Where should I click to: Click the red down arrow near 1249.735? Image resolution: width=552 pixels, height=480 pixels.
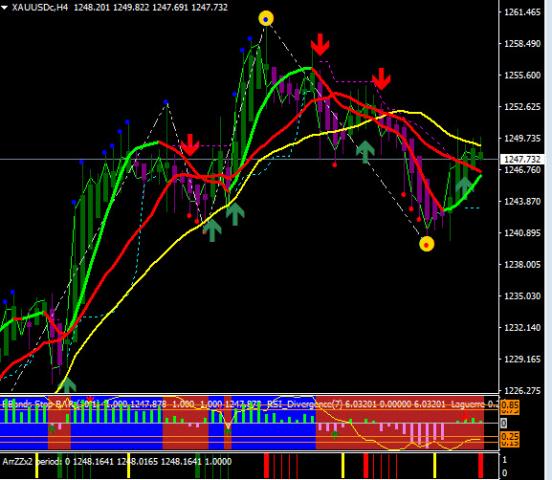pos(190,145)
